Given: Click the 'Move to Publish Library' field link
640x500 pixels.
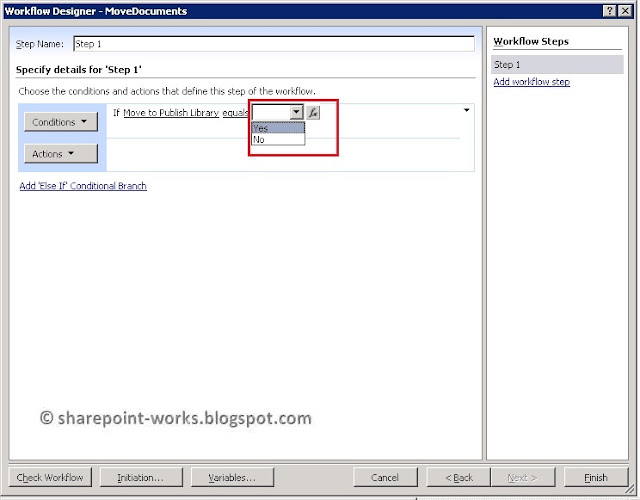Looking at the screenshot, I should [171, 113].
